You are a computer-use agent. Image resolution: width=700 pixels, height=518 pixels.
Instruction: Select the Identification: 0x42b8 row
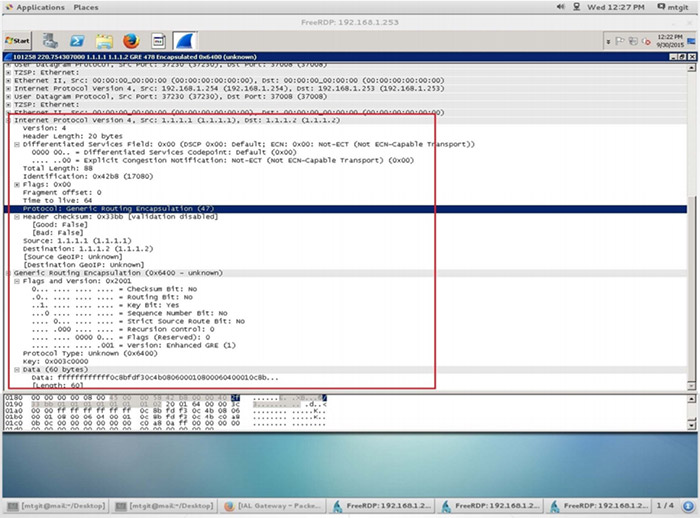[88, 176]
